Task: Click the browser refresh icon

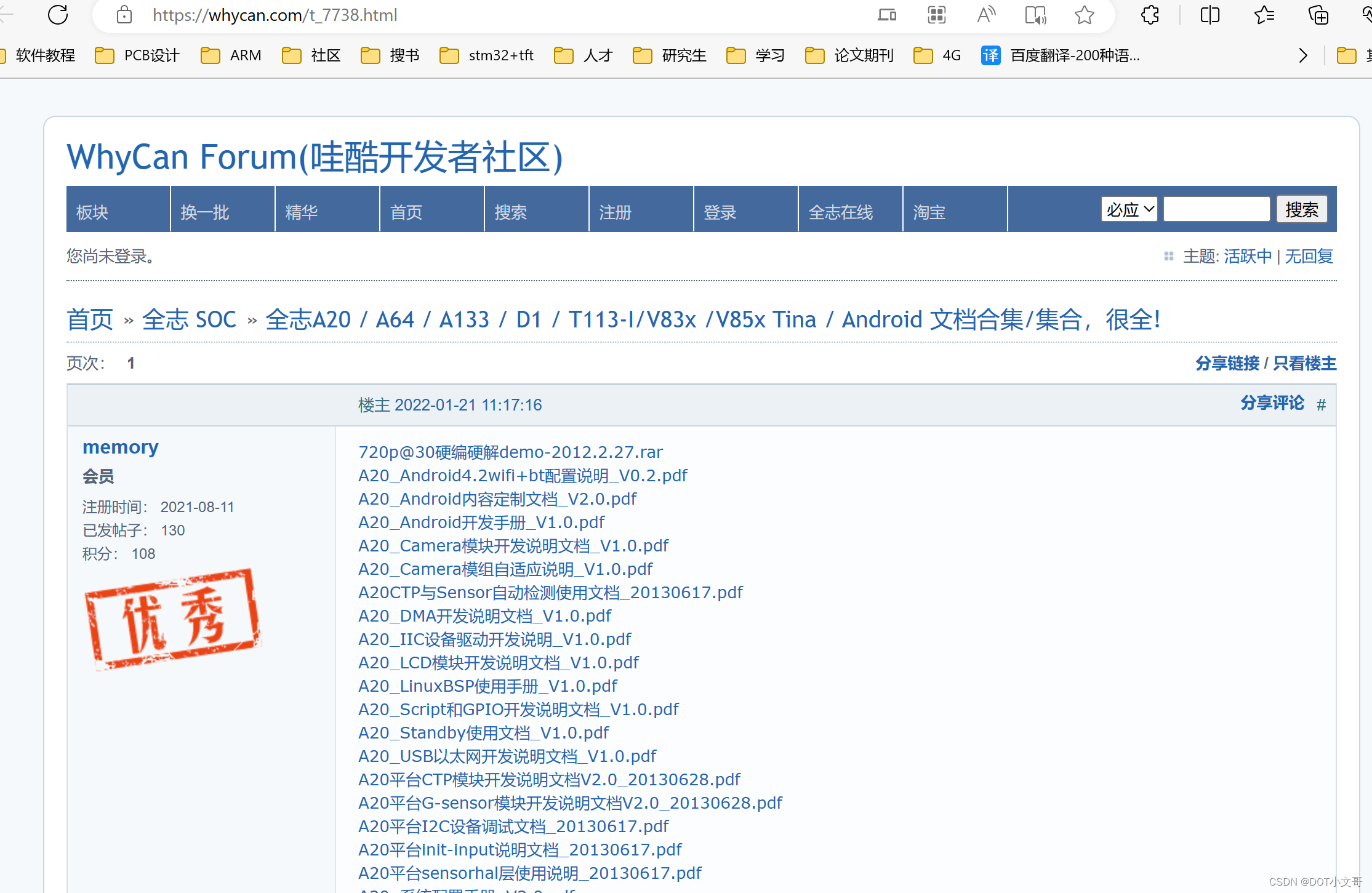Action: point(58,15)
